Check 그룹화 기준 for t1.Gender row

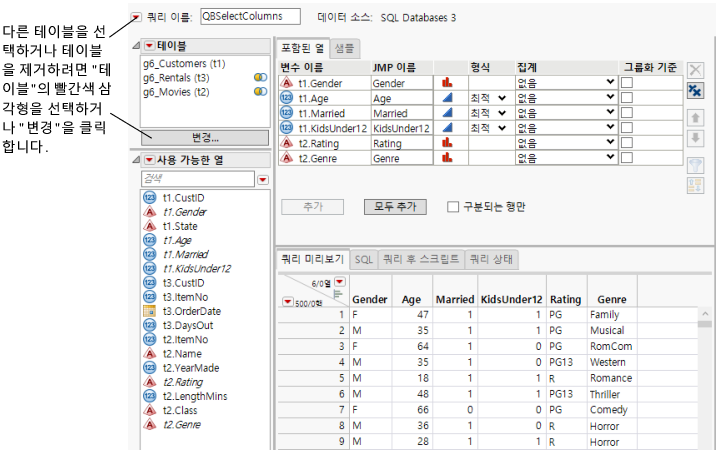[626, 83]
